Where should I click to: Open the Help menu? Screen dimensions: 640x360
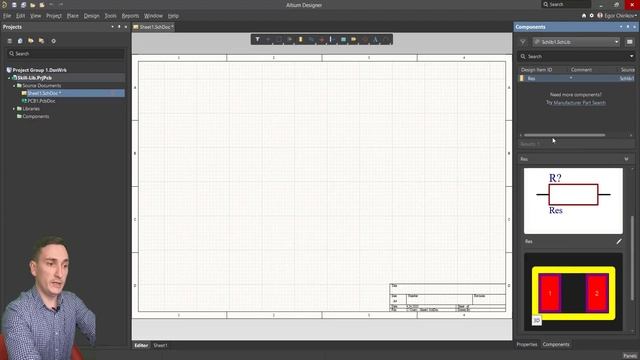(x=173, y=16)
